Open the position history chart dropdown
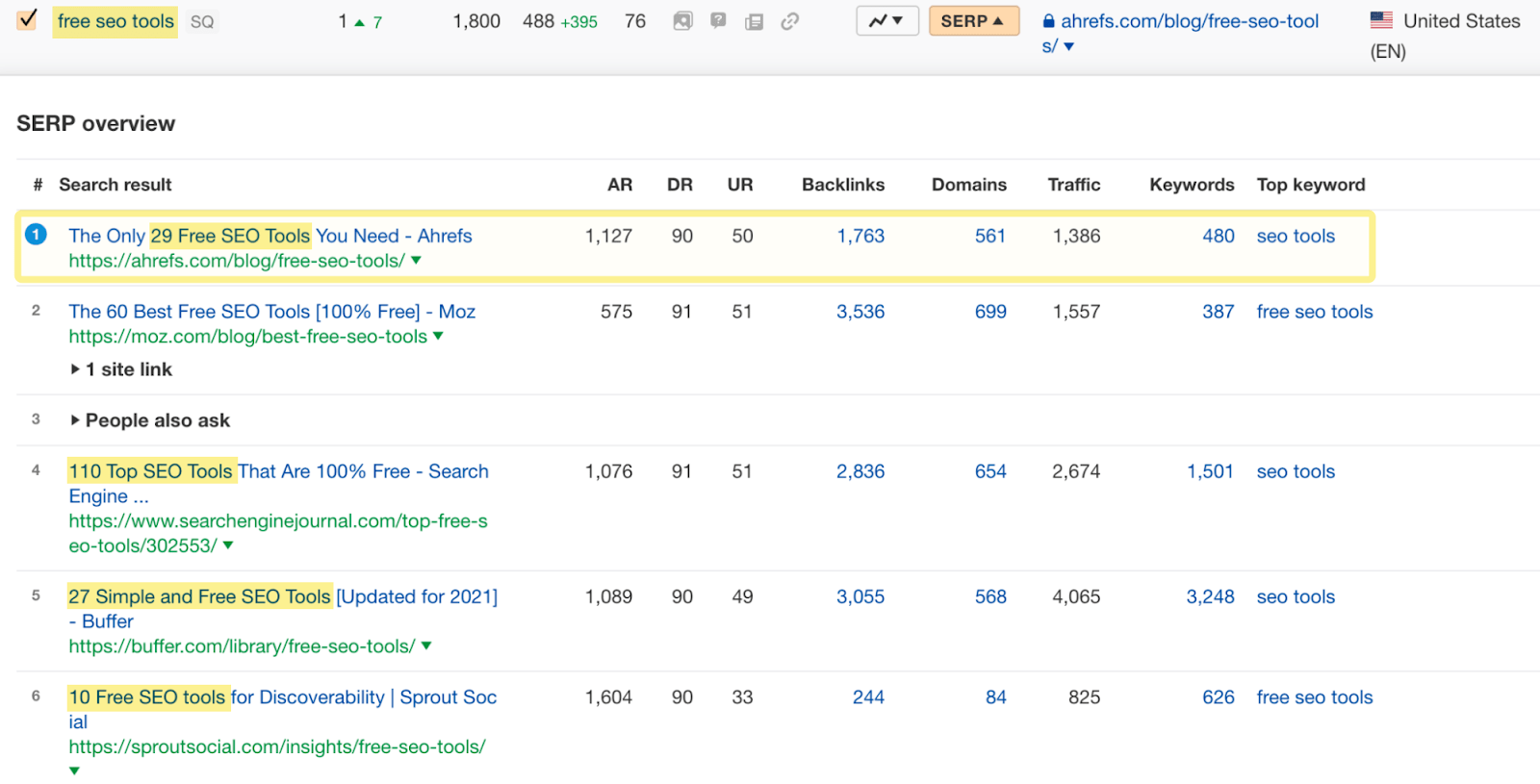 (886, 21)
